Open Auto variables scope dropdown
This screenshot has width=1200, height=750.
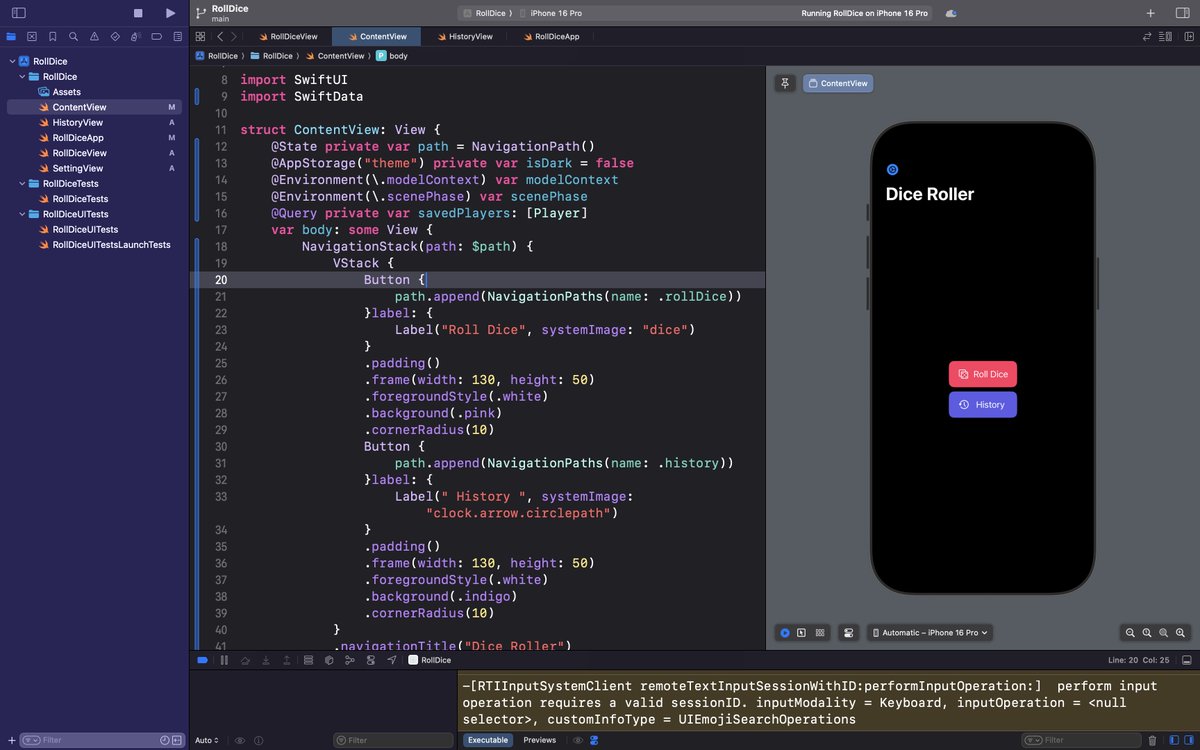point(206,740)
